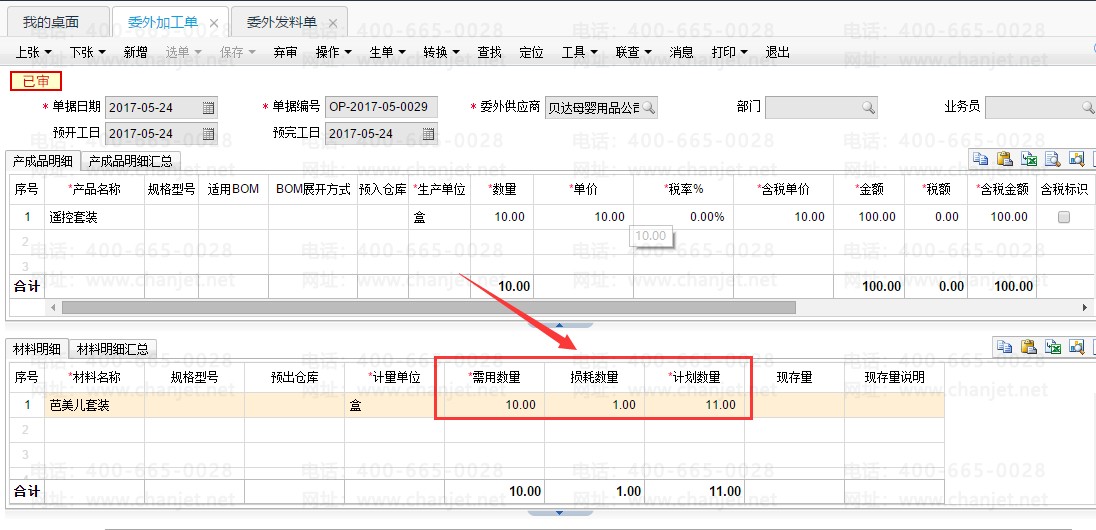
Task: Open the greyed 选单 dropdown
Action: [184, 52]
